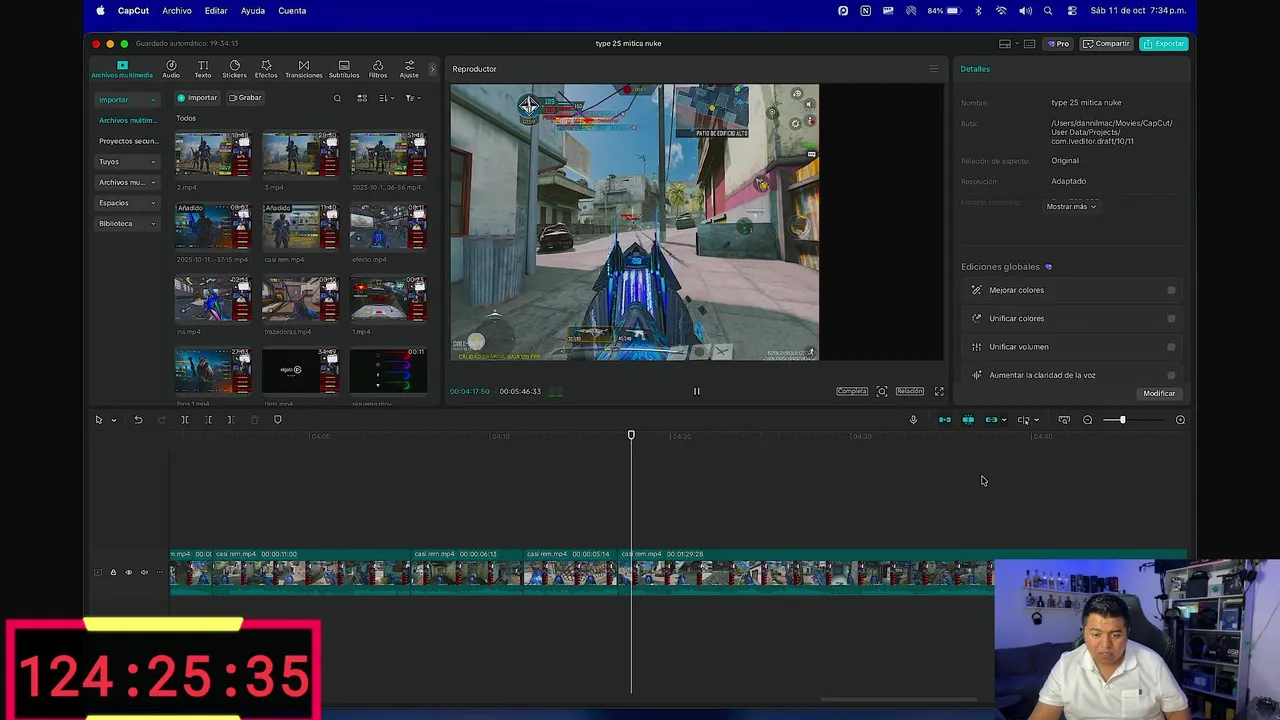Image resolution: width=1280 pixels, height=720 pixels.
Task: Delete left of playhead
Action: (x=208, y=420)
